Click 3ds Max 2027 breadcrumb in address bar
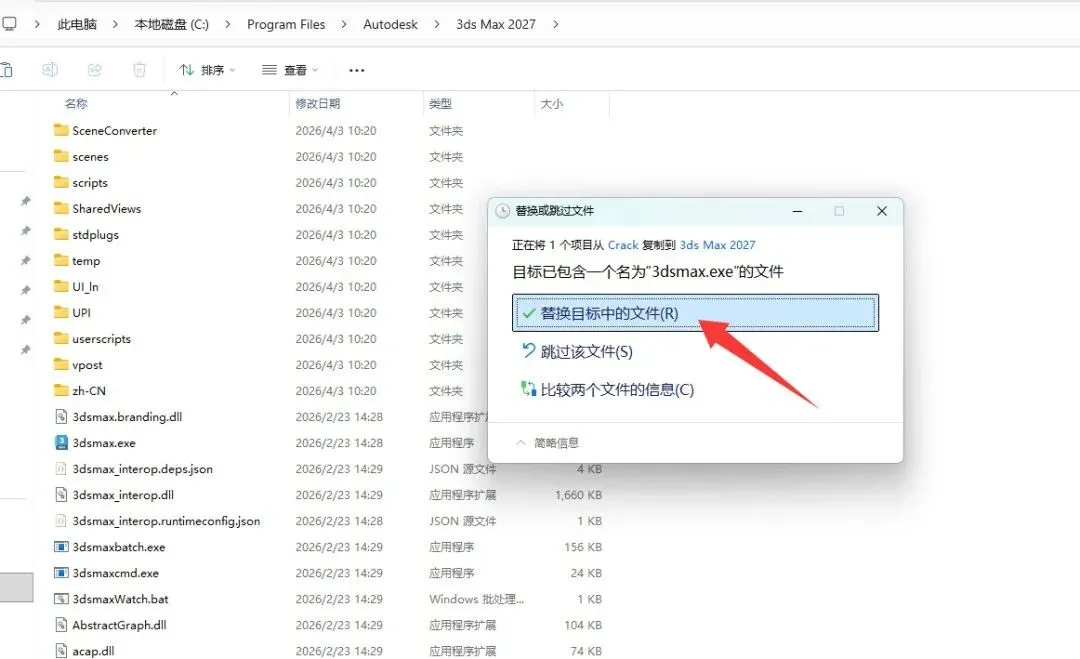Viewport: 1080px width, 659px height. coord(496,24)
